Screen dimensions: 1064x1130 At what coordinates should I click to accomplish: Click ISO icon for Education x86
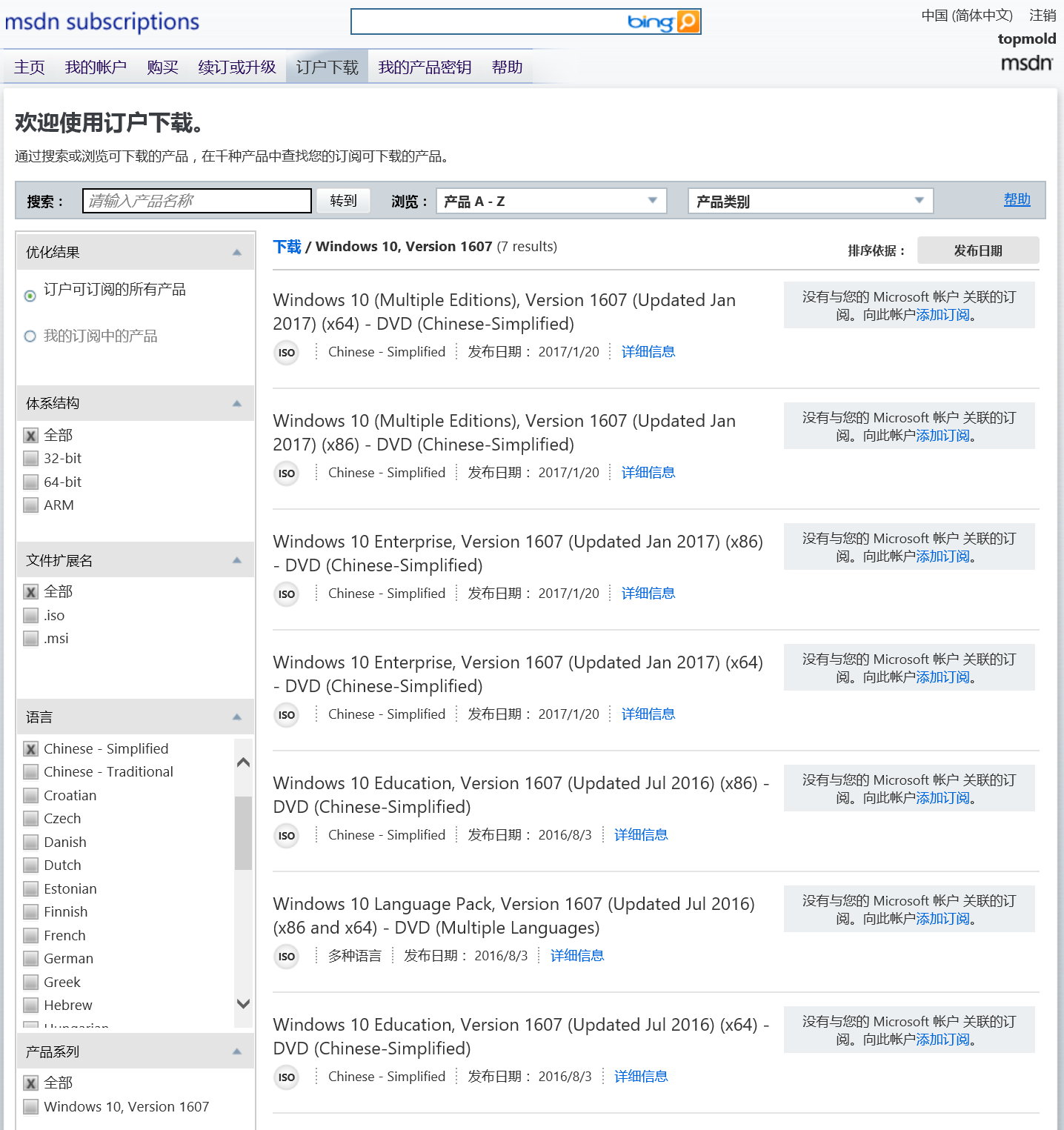point(287,836)
